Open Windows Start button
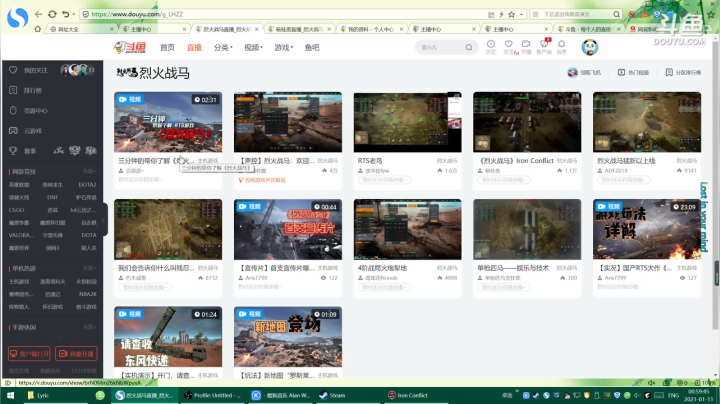Image resolution: width=720 pixels, height=404 pixels. (10, 395)
